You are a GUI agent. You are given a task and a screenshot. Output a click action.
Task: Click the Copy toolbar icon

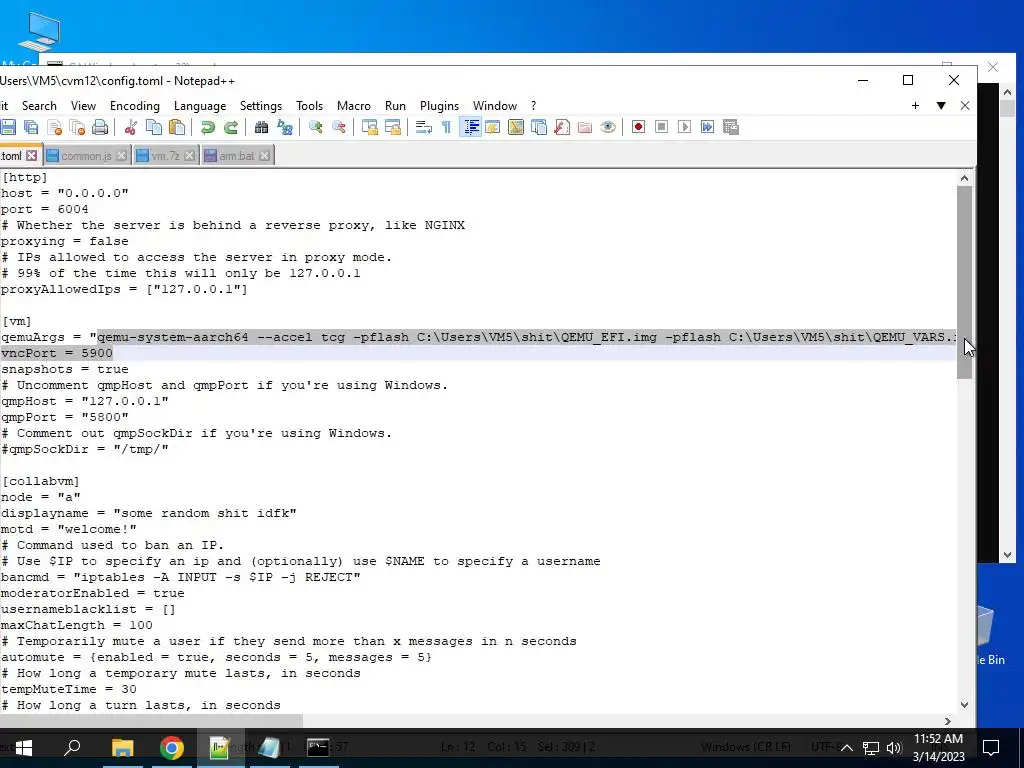[x=154, y=127]
